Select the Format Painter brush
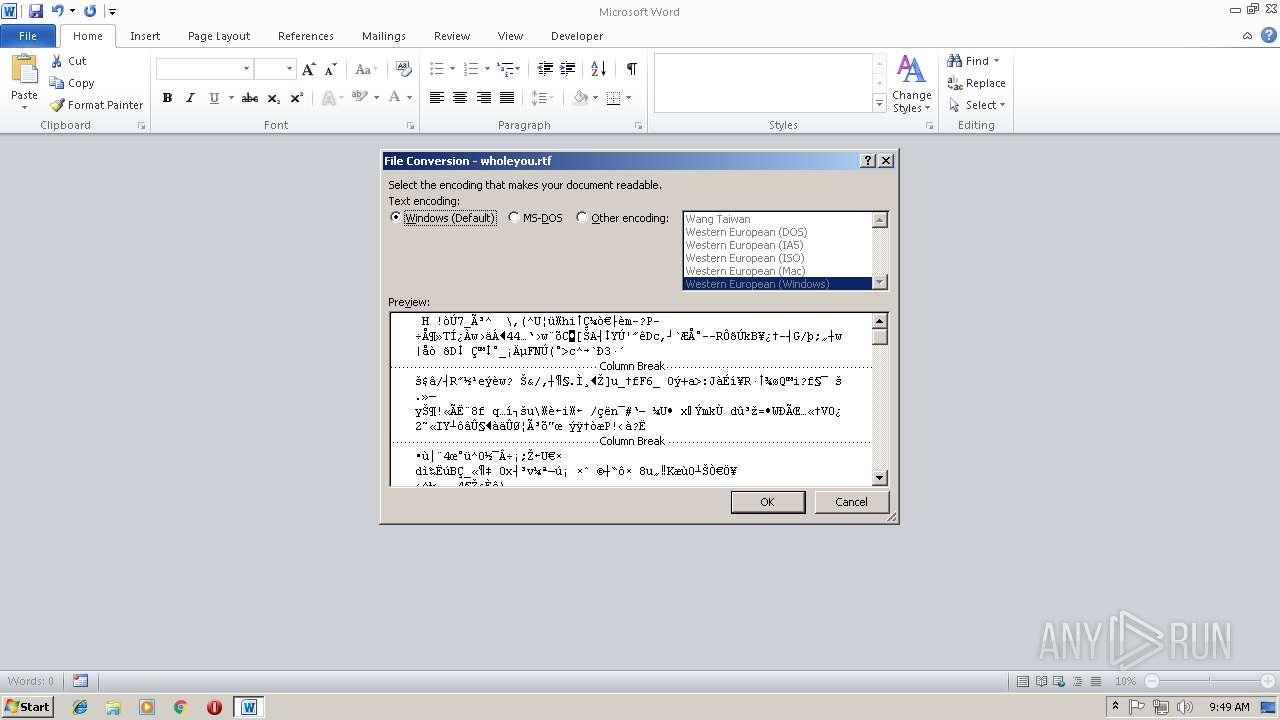The width and height of the screenshot is (1280, 720). tap(57, 105)
